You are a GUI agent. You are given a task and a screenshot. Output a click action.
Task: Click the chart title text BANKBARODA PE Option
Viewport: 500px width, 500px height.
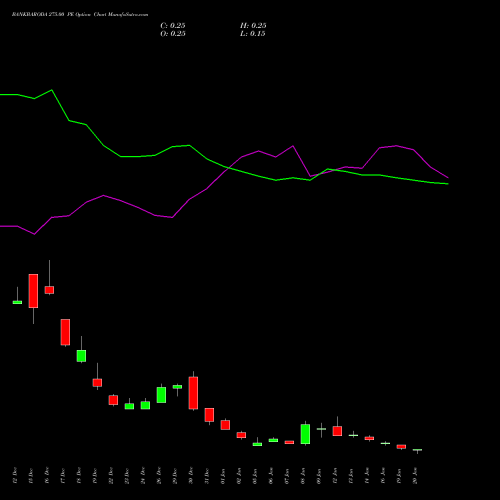80,15
